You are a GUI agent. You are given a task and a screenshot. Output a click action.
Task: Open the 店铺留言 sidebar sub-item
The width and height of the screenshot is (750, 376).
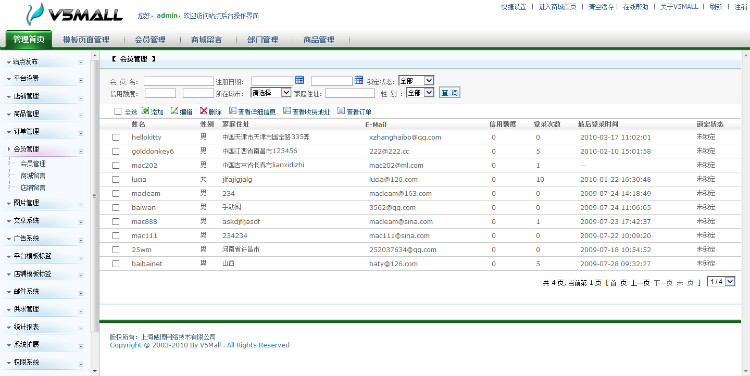(x=33, y=188)
